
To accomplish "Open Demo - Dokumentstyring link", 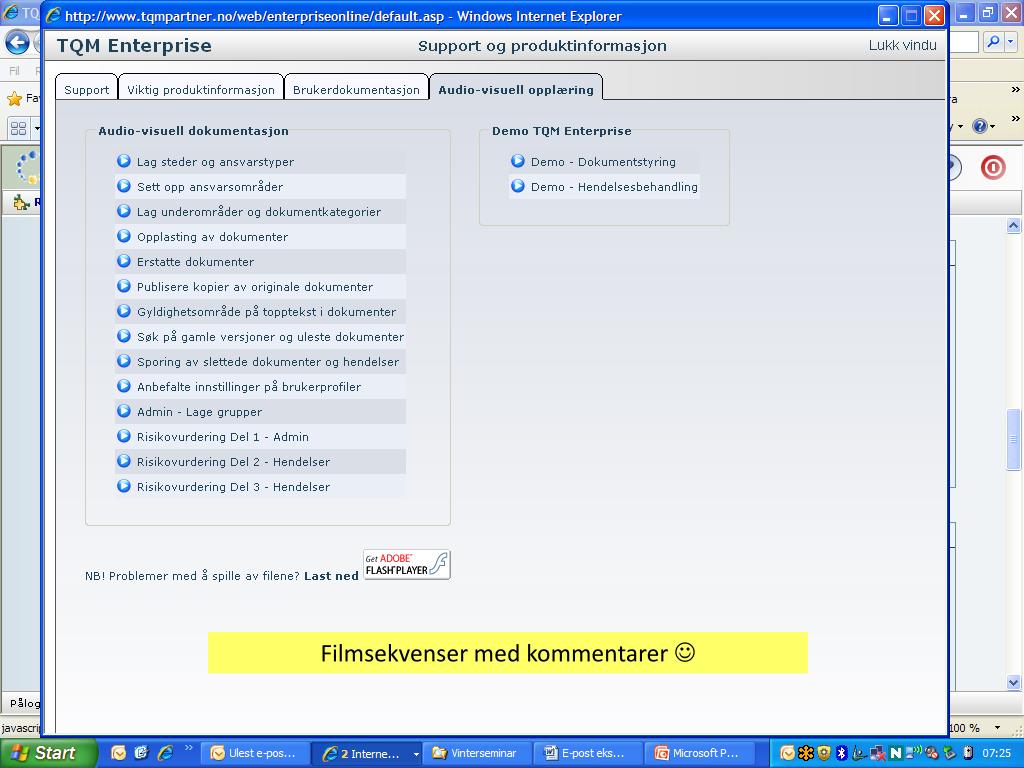I will (x=603, y=162).
